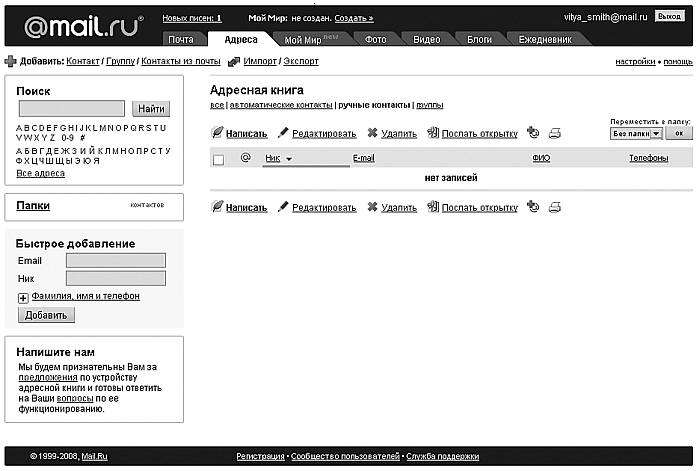700x471 pixels.
Task: Open the Фото tab
Action: point(375,39)
